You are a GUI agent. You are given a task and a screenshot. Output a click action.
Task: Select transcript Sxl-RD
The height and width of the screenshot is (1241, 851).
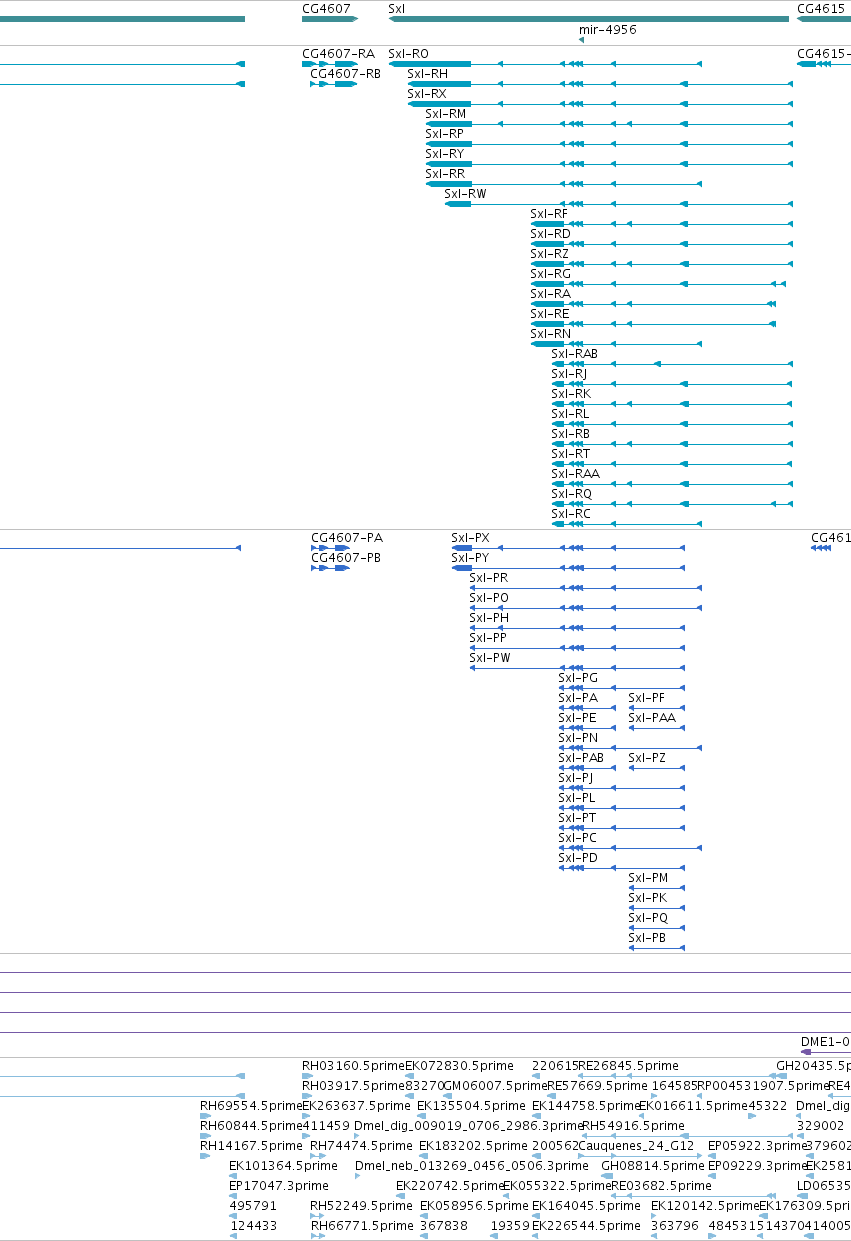550,234
